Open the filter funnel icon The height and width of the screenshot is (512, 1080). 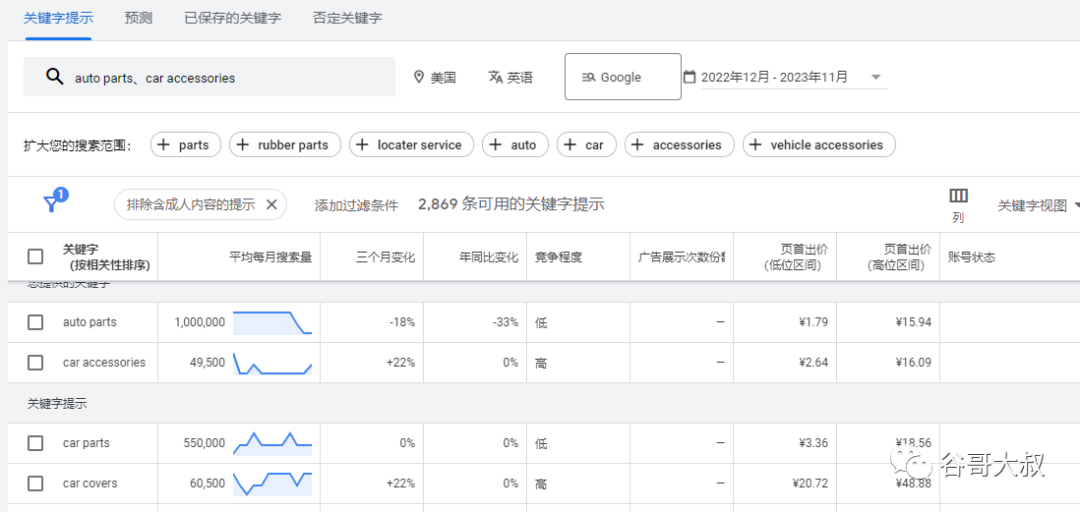click(52, 203)
